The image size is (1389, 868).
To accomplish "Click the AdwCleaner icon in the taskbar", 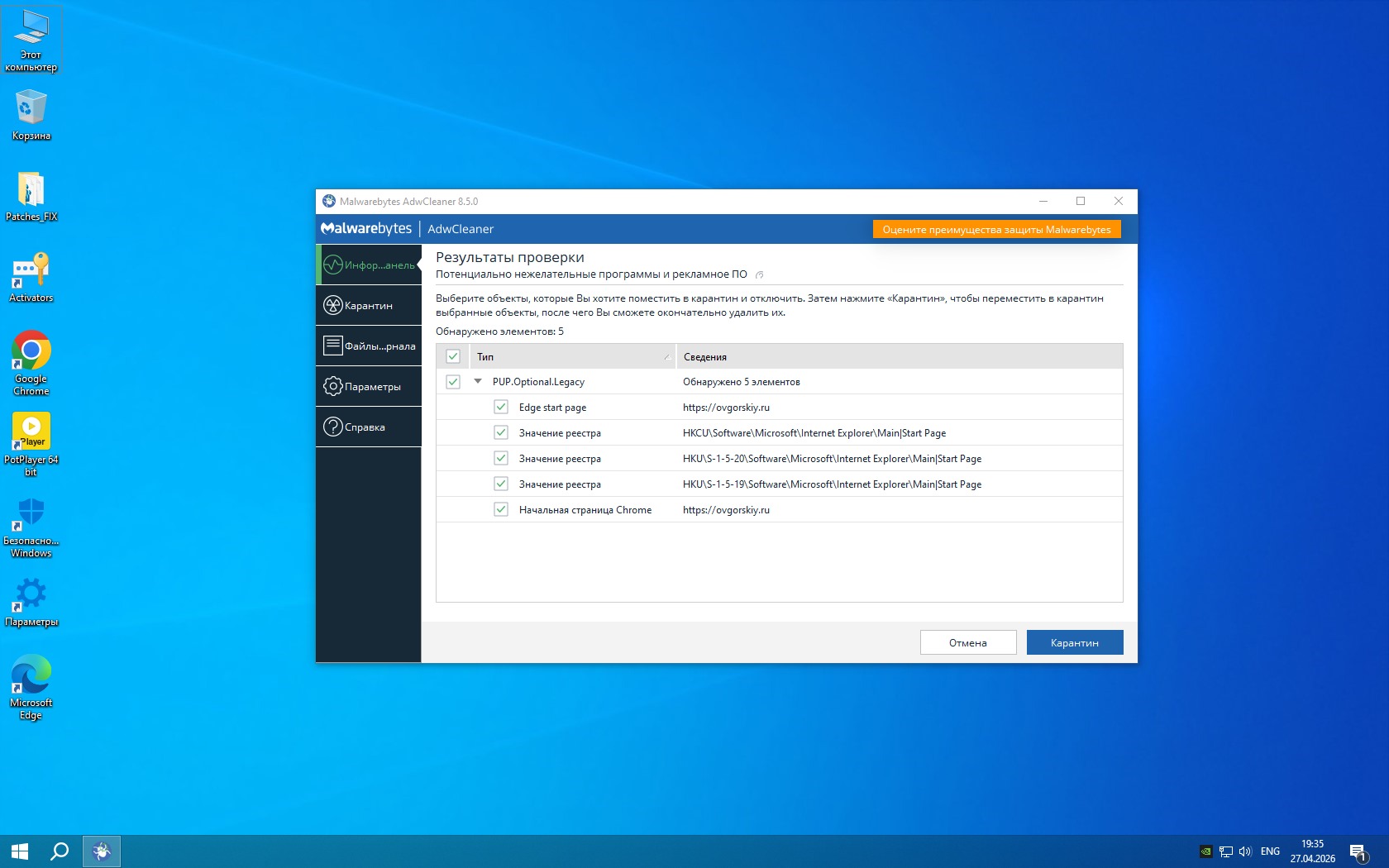I will [x=102, y=851].
